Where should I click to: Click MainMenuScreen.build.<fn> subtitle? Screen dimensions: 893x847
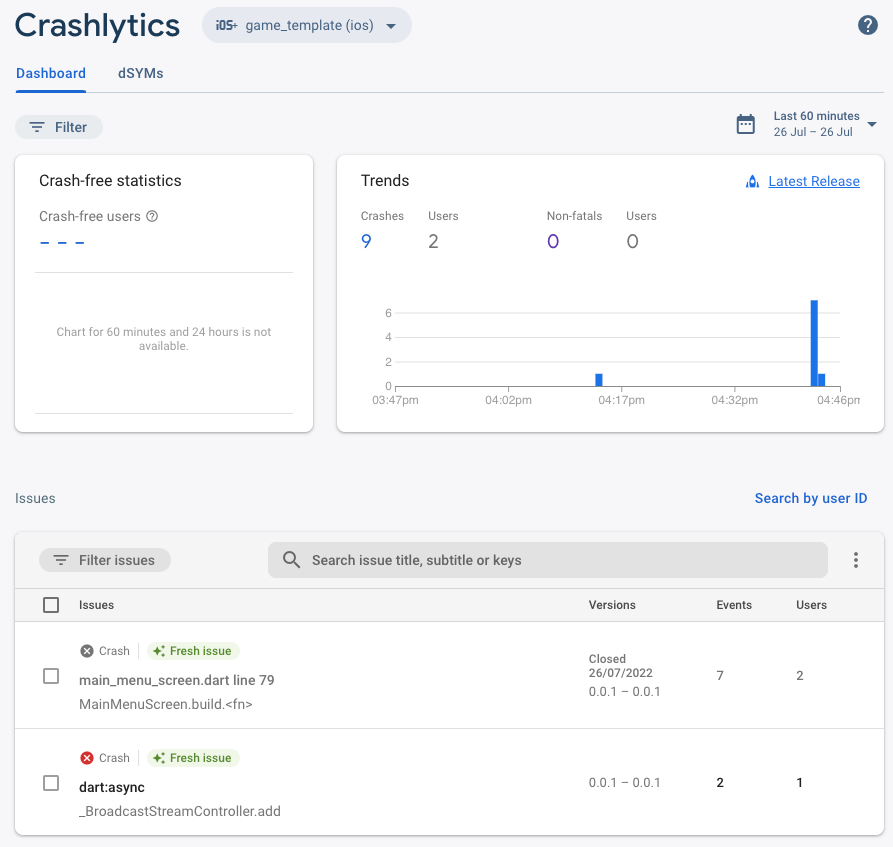pyautogui.click(x=166, y=704)
